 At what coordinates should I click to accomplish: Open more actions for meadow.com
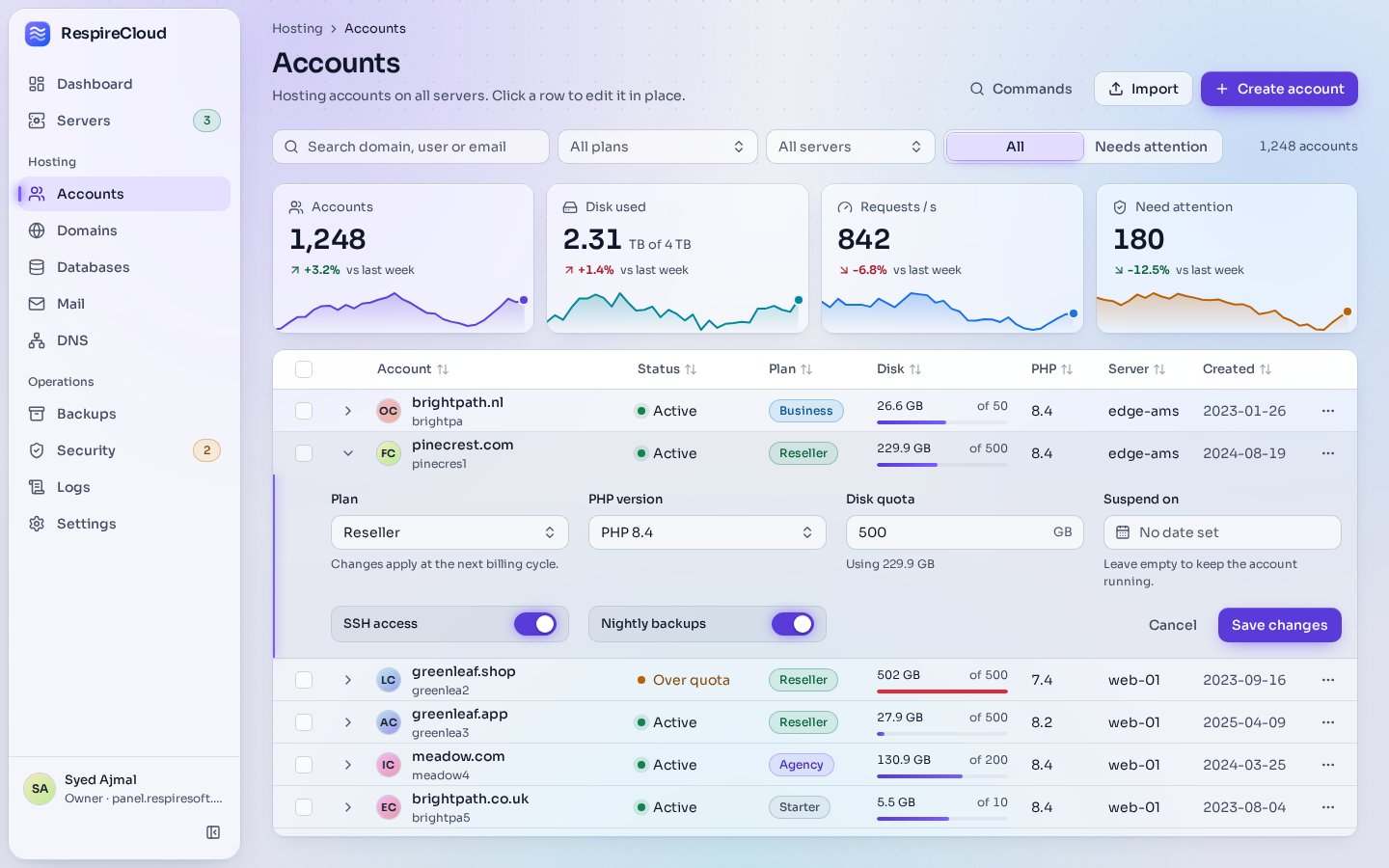tap(1328, 765)
